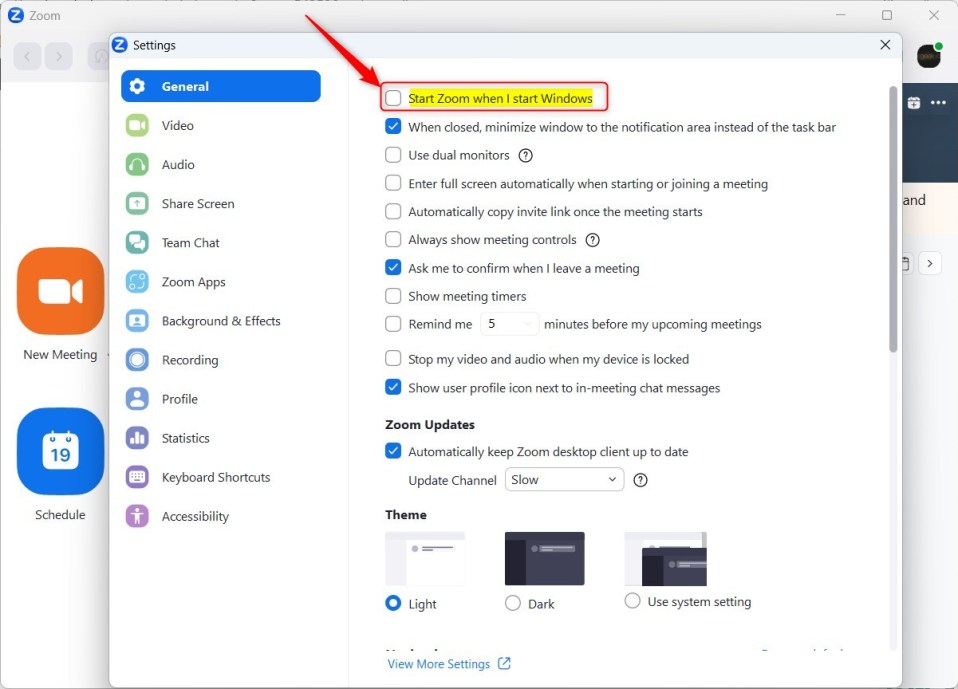Click the Keyboard Shortcuts keyboard icon
Image resolution: width=958 pixels, height=689 pixels.
137,478
